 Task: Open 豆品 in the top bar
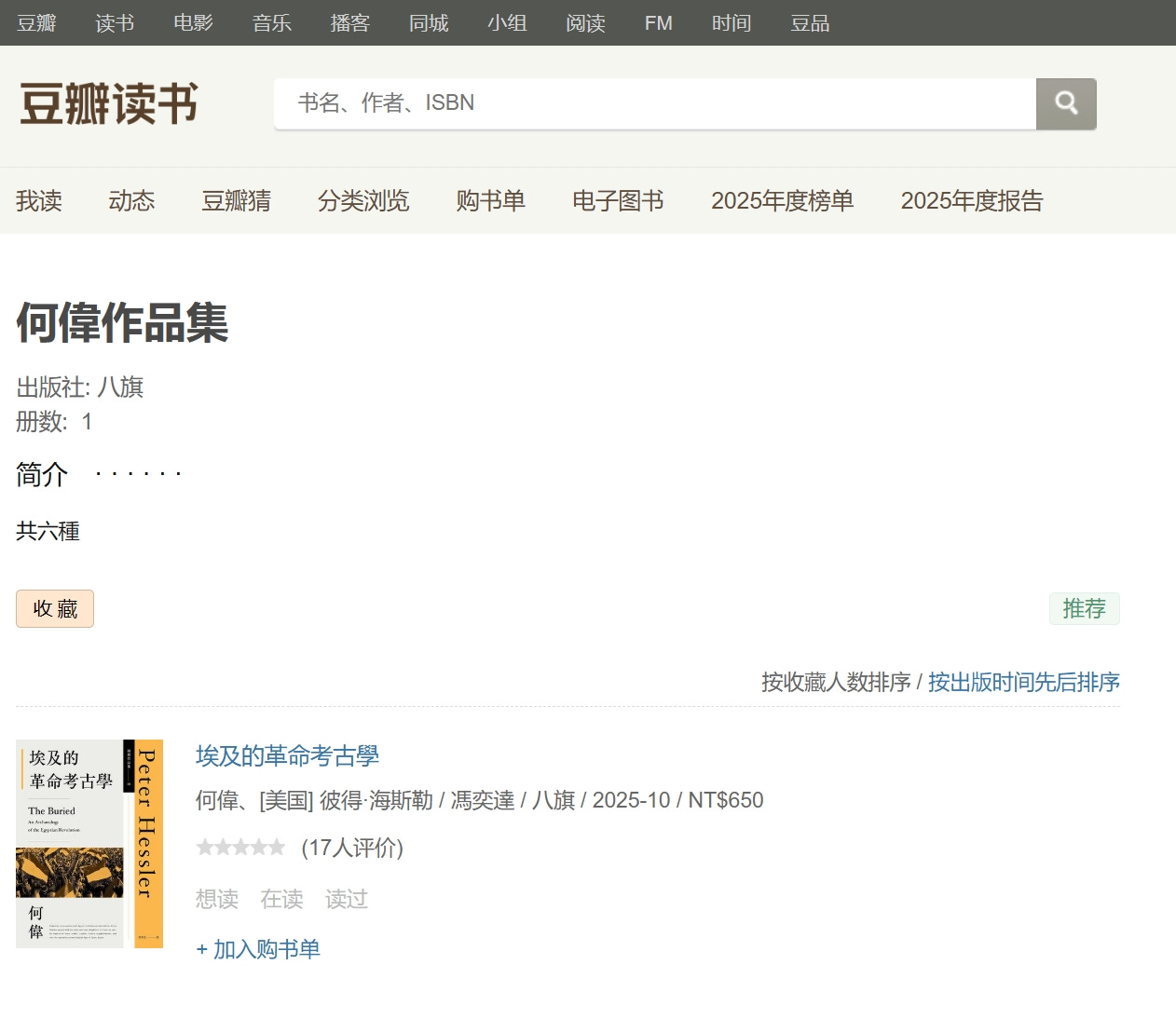[810, 23]
